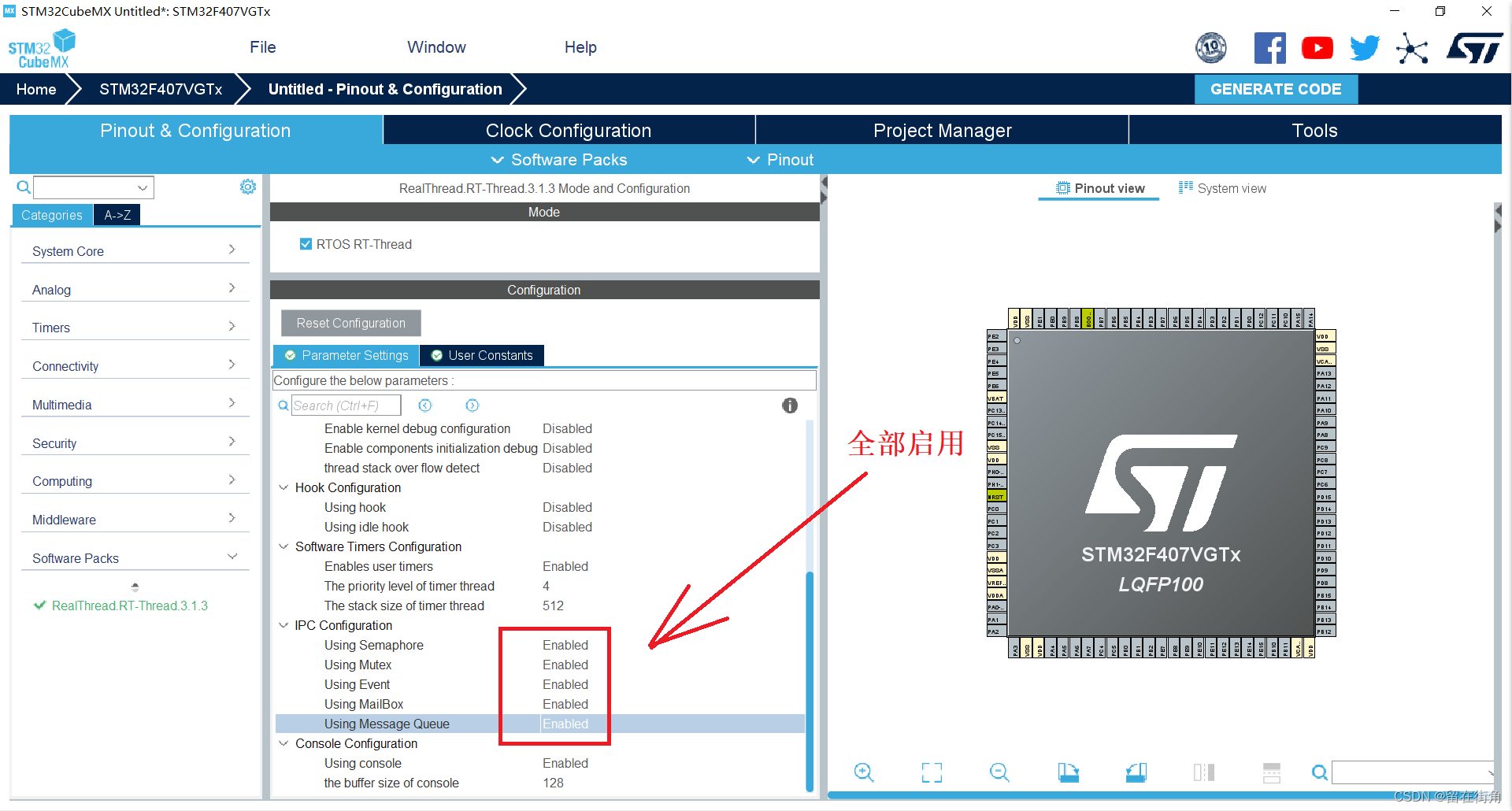The width and height of the screenshot is (1512, 811).
Task: Open the Twitter bird icon
Action: point(1365,48)
